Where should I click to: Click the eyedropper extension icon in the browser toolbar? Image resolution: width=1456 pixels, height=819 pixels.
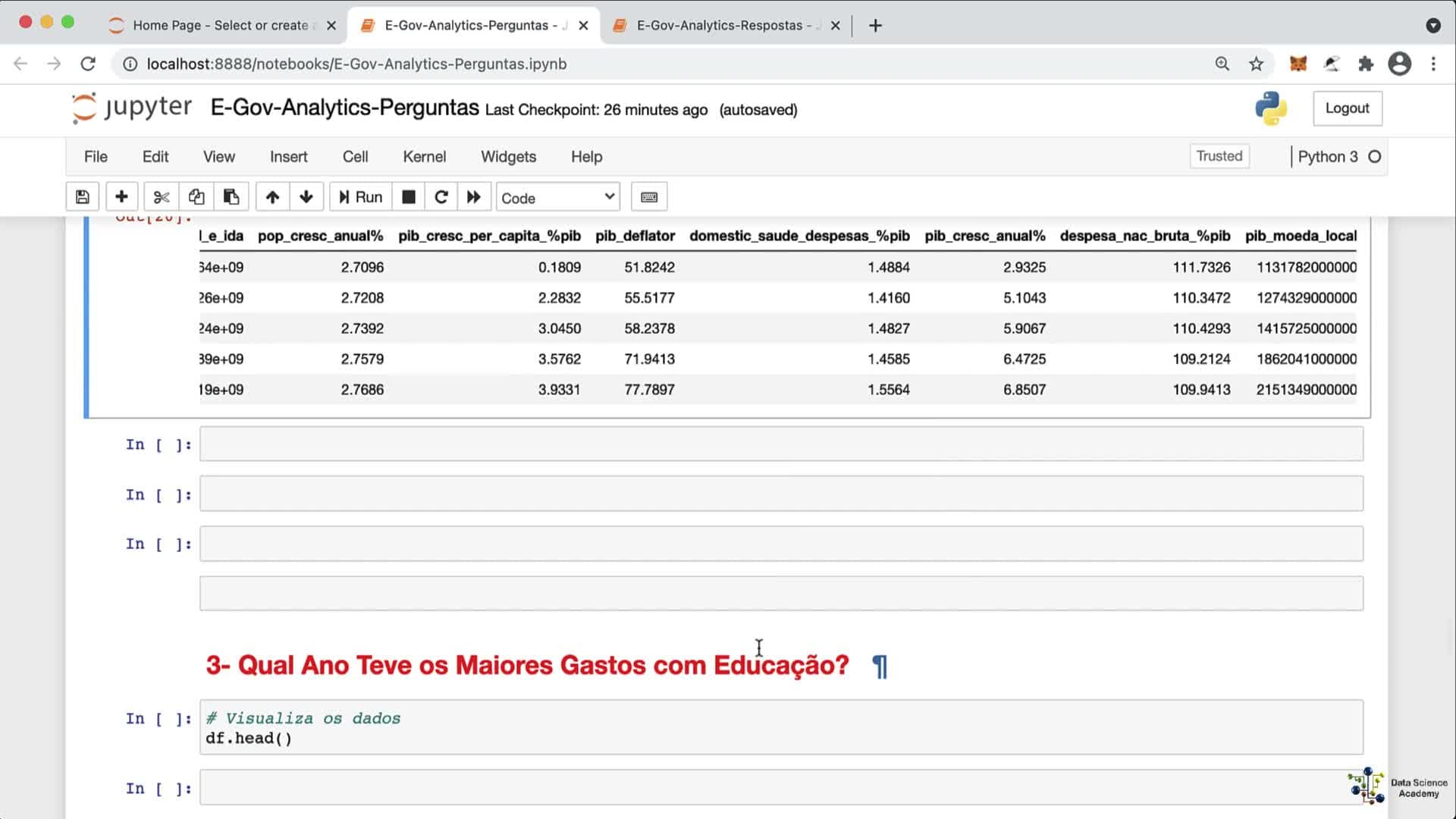(x=1332, y=64)
